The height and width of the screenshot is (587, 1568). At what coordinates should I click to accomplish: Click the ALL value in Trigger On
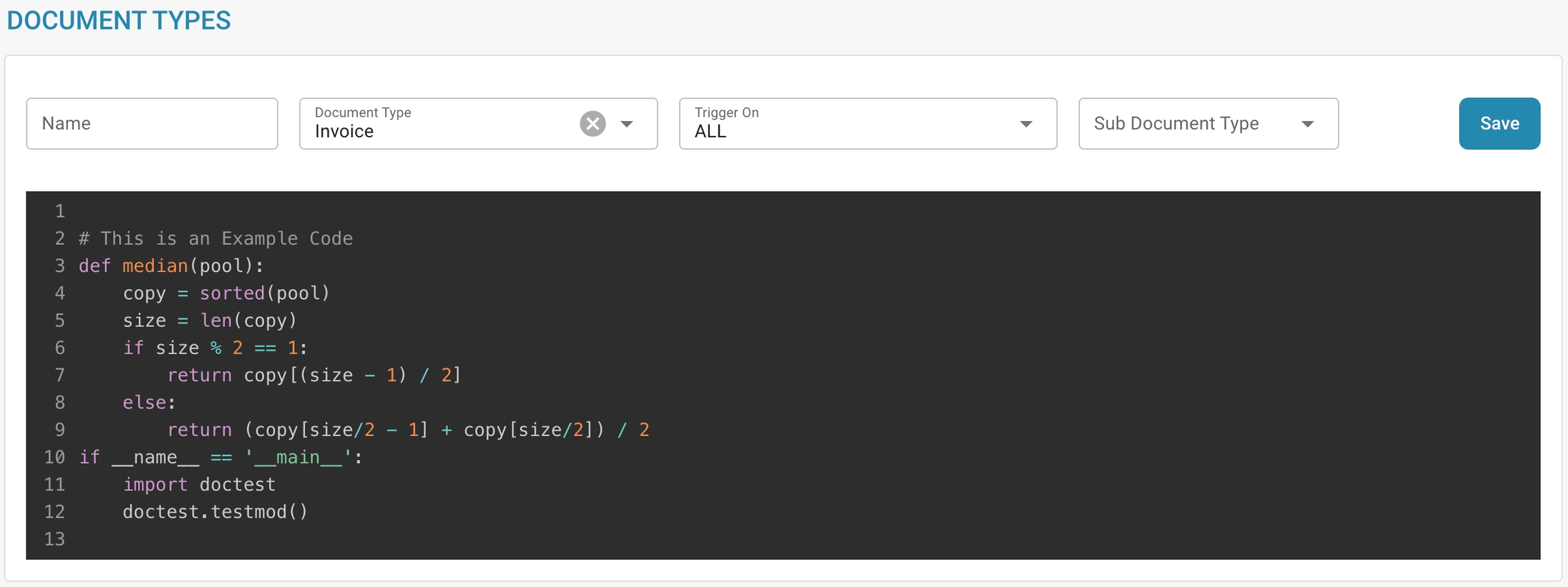coord(710,131)
